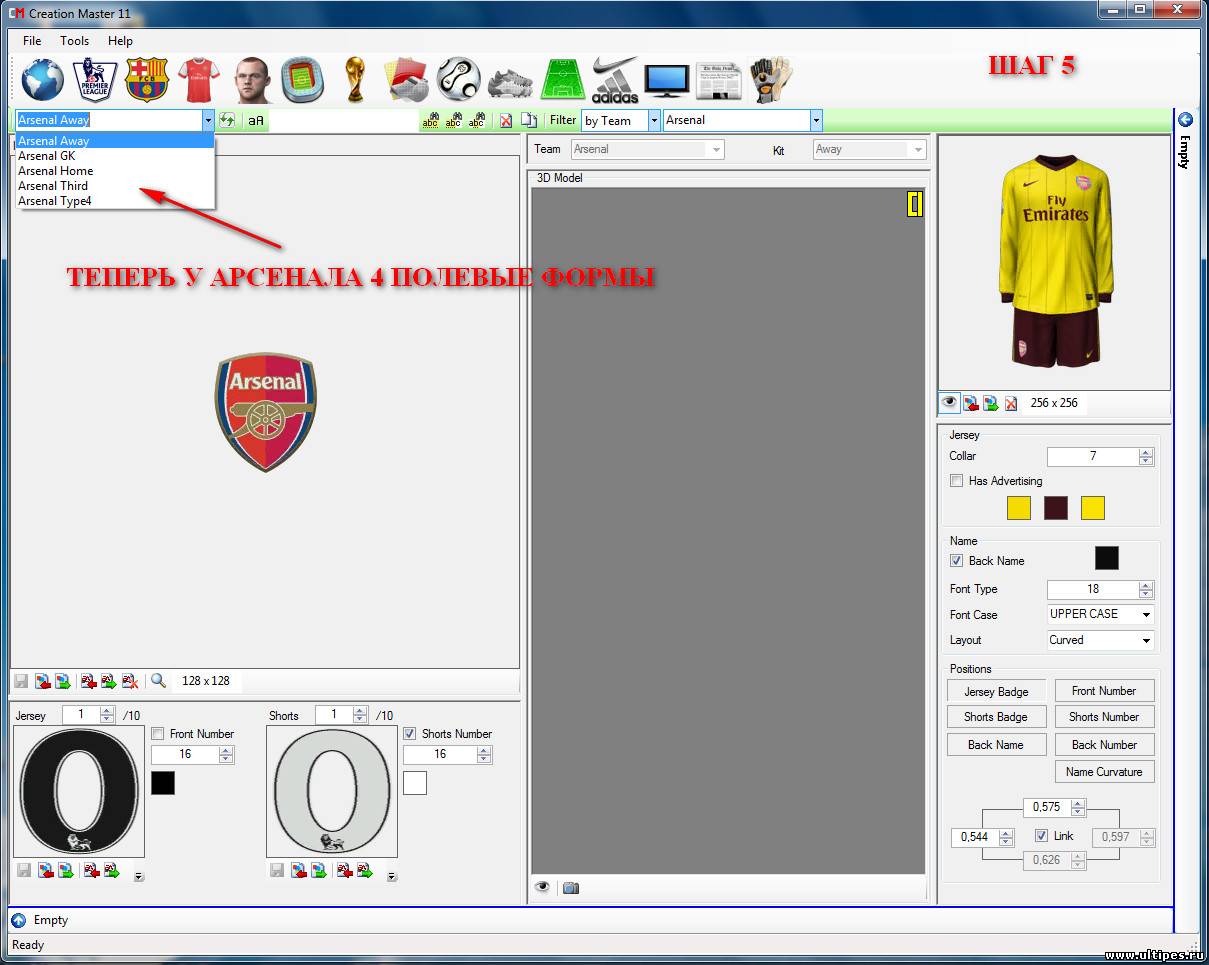Image resolution: width=1209 pixels, height=965 pixels.
Task: Uncheck the Shorts Number checkbox
Action: coord(410,734)
